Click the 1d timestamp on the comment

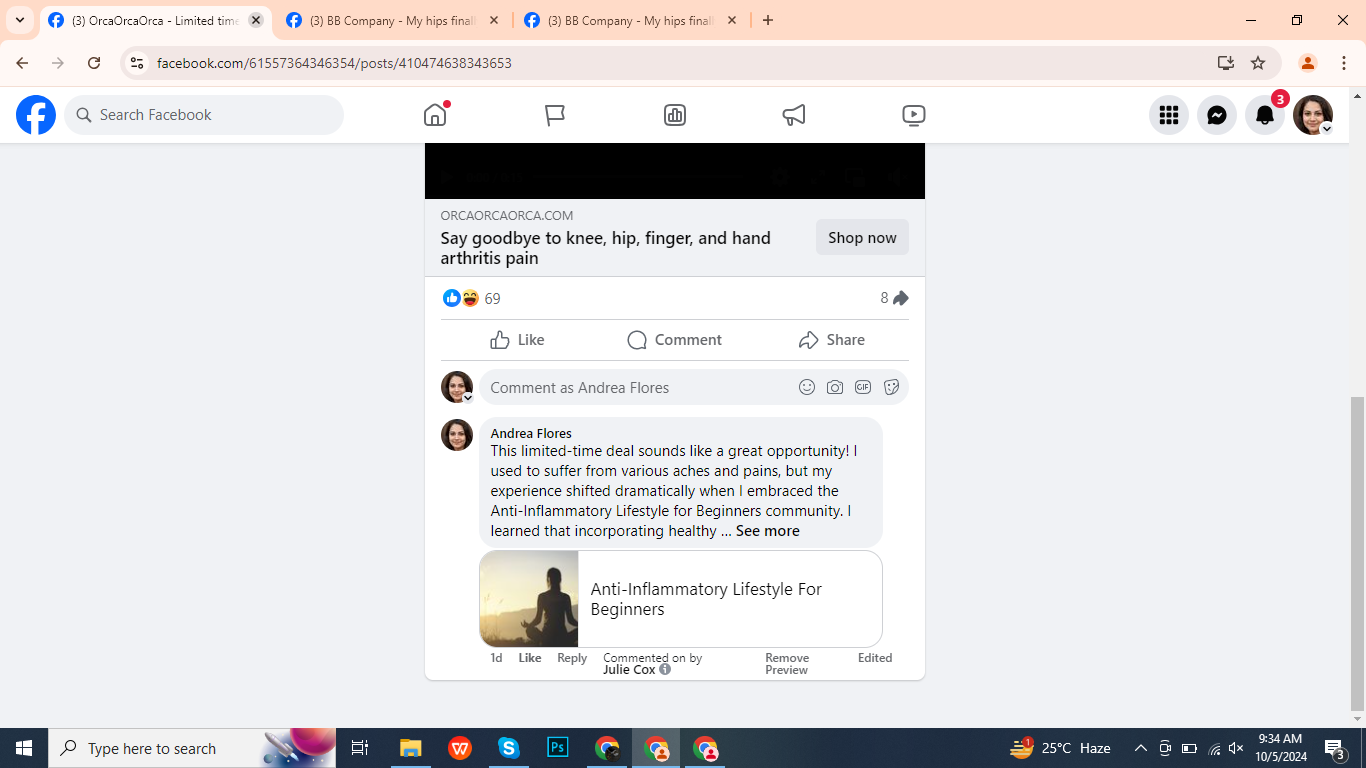coord(496,658)
